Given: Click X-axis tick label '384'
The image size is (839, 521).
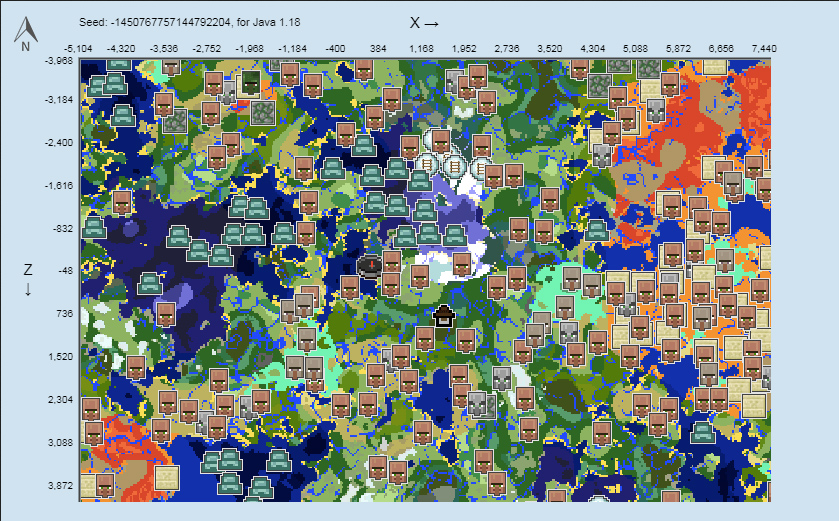Looking at the screenshot, I should click(378, 49).
